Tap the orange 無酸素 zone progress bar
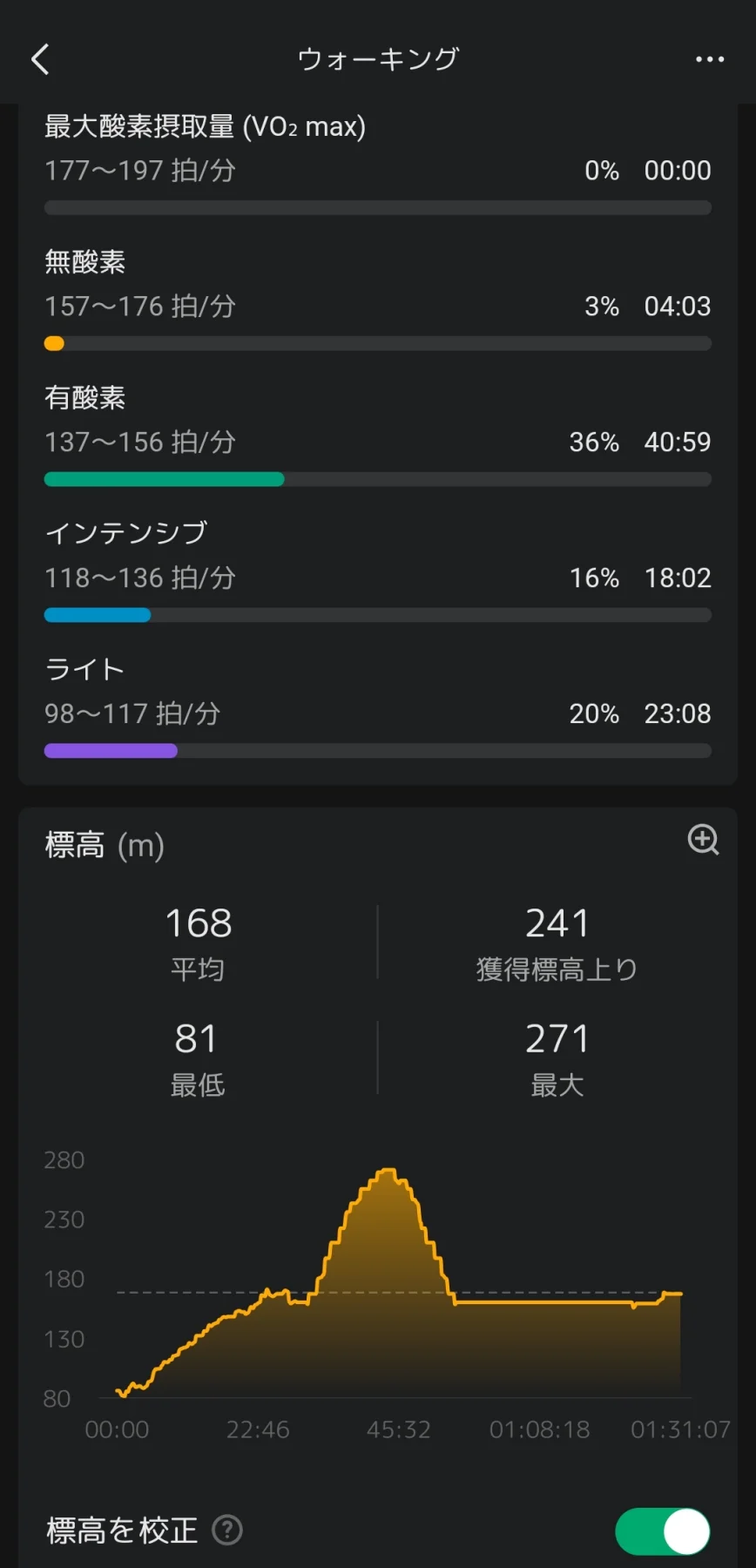This screenshot has height=1568, width=756. point(54,343)
